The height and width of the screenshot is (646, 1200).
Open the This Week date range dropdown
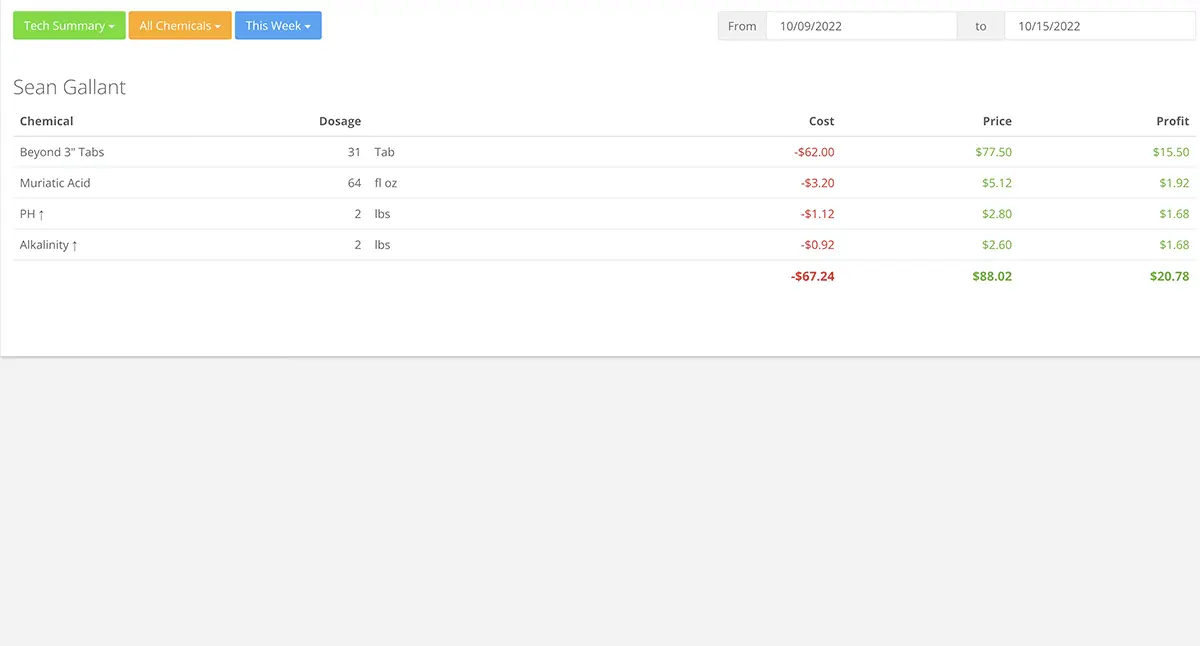(x=278, y=26)
